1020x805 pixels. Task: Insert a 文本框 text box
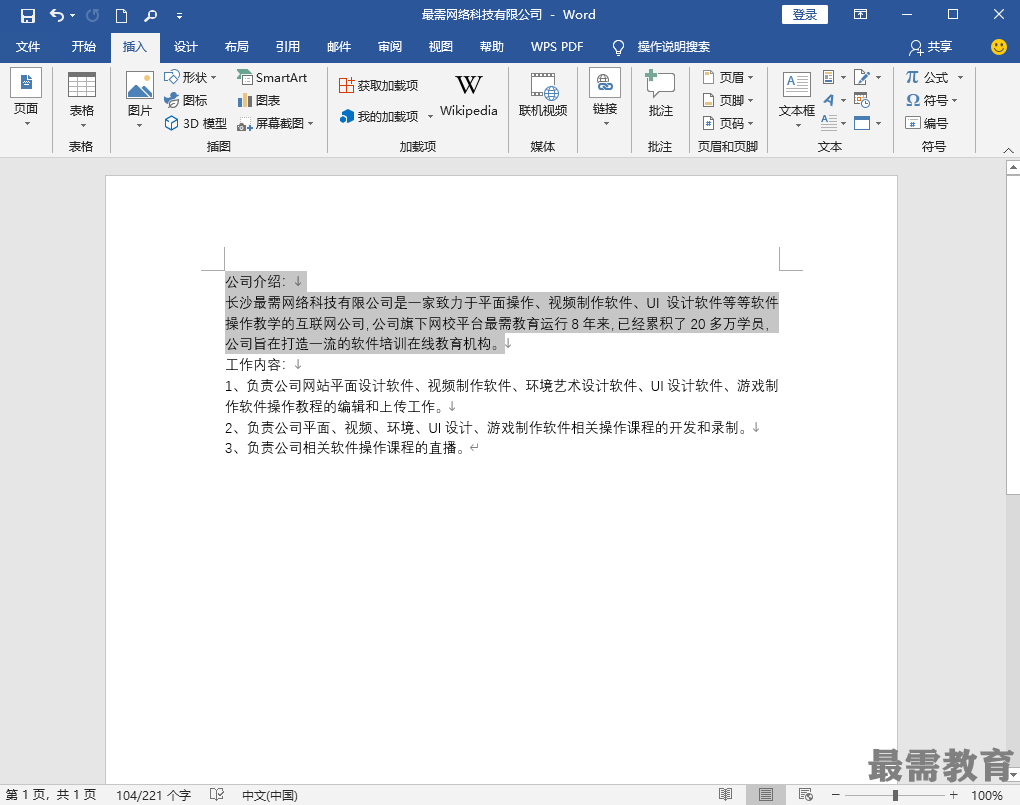(797, 100)
